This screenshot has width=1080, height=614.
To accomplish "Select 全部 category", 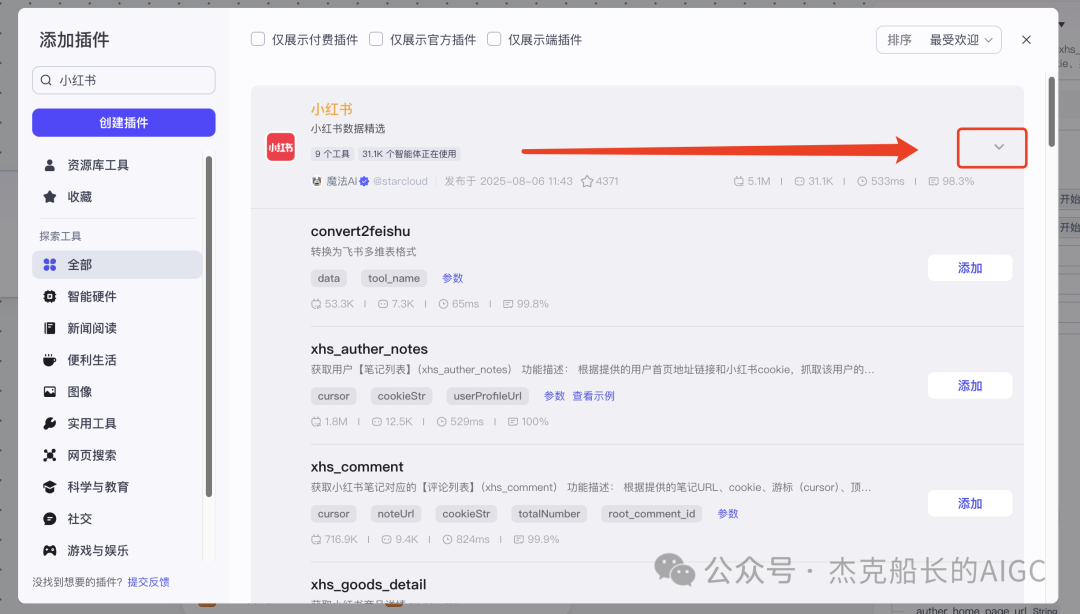I will (x=117, y=265).
